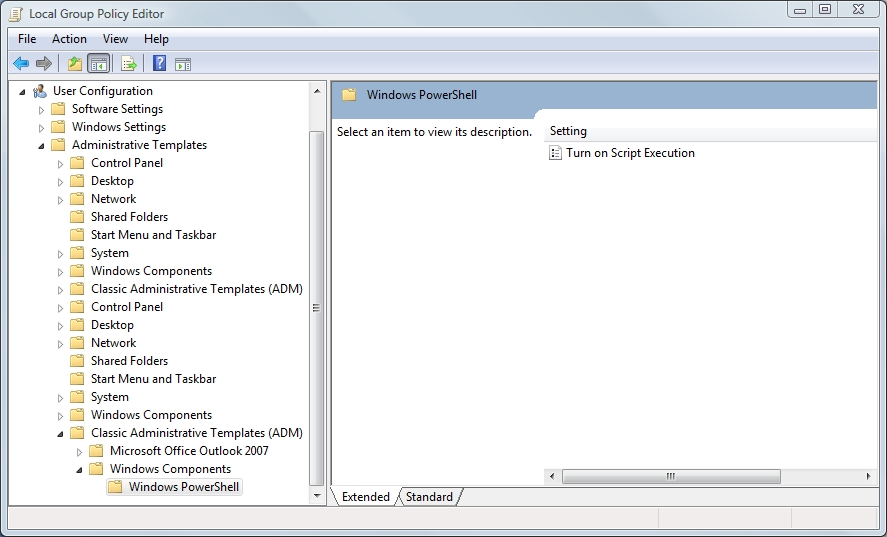Screen dimensions: 887x537
Task: Click the Setting column header
Action: 568,131
